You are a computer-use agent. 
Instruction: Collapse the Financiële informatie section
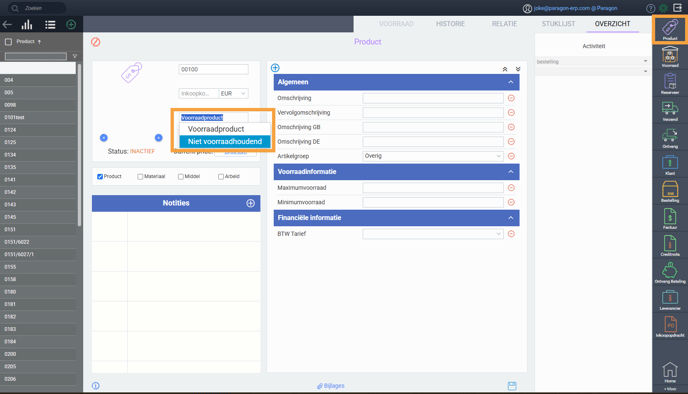tap(511, 218)
